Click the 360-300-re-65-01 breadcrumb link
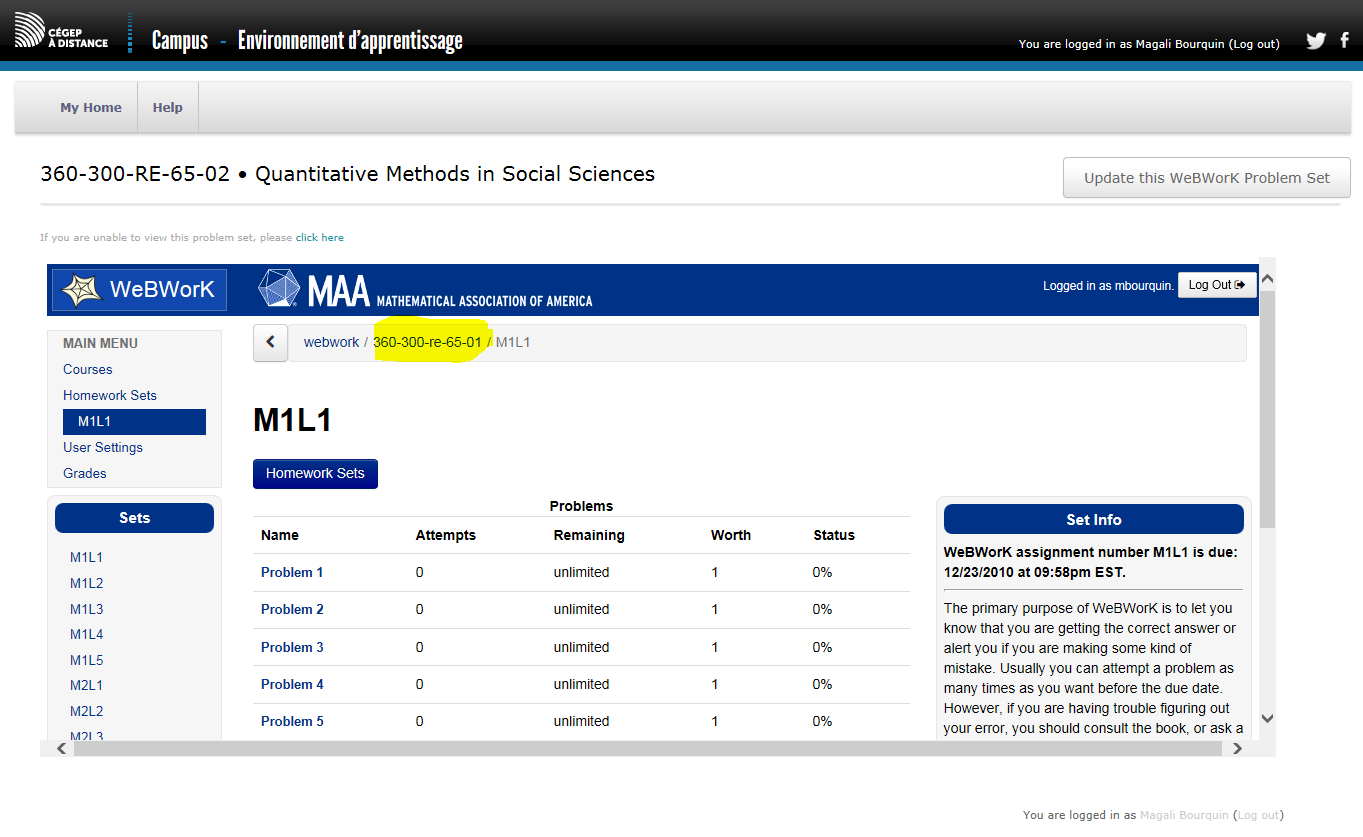The width and height of the screenshot is (1363, 837). (427, 342)
